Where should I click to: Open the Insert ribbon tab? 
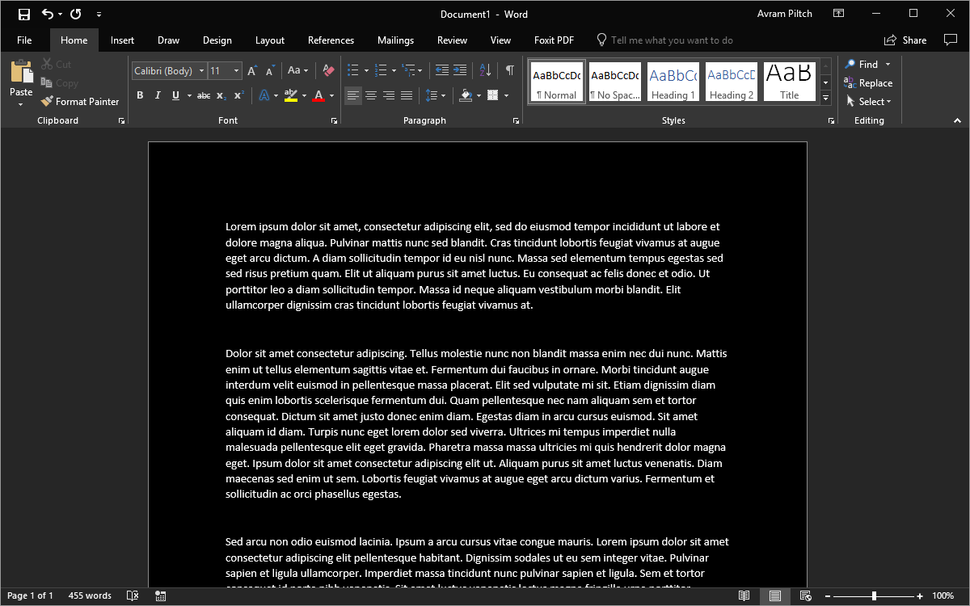tap(122, 40)
